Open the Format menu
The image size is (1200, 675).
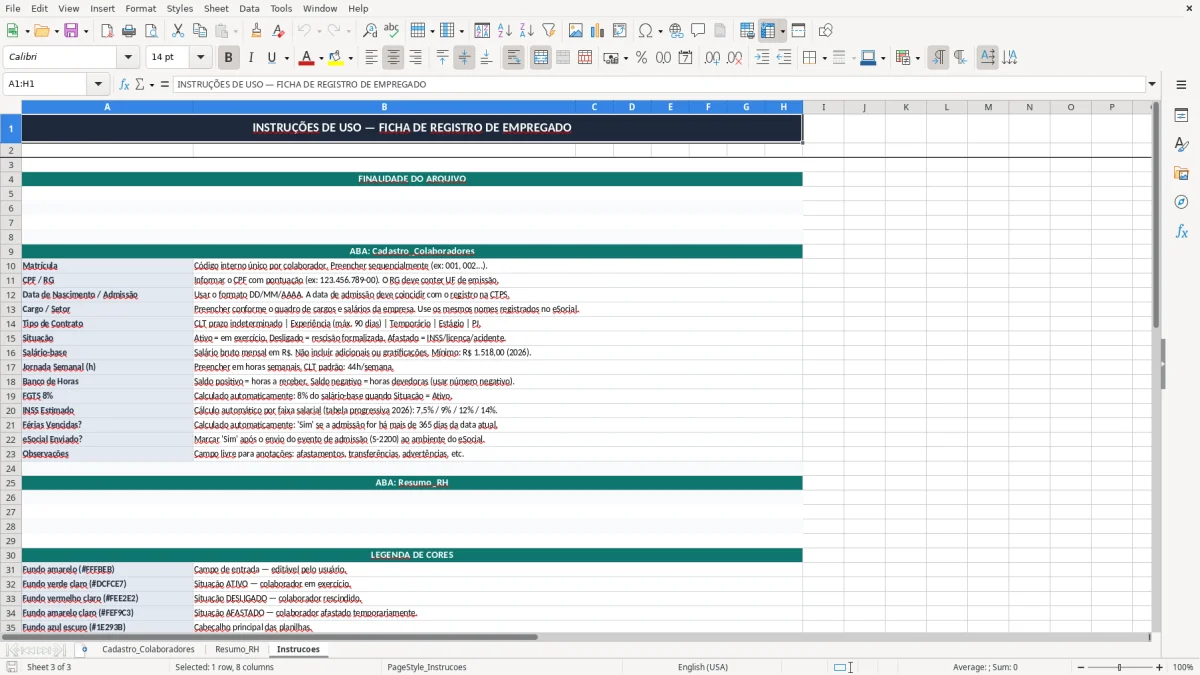point(141,8)
